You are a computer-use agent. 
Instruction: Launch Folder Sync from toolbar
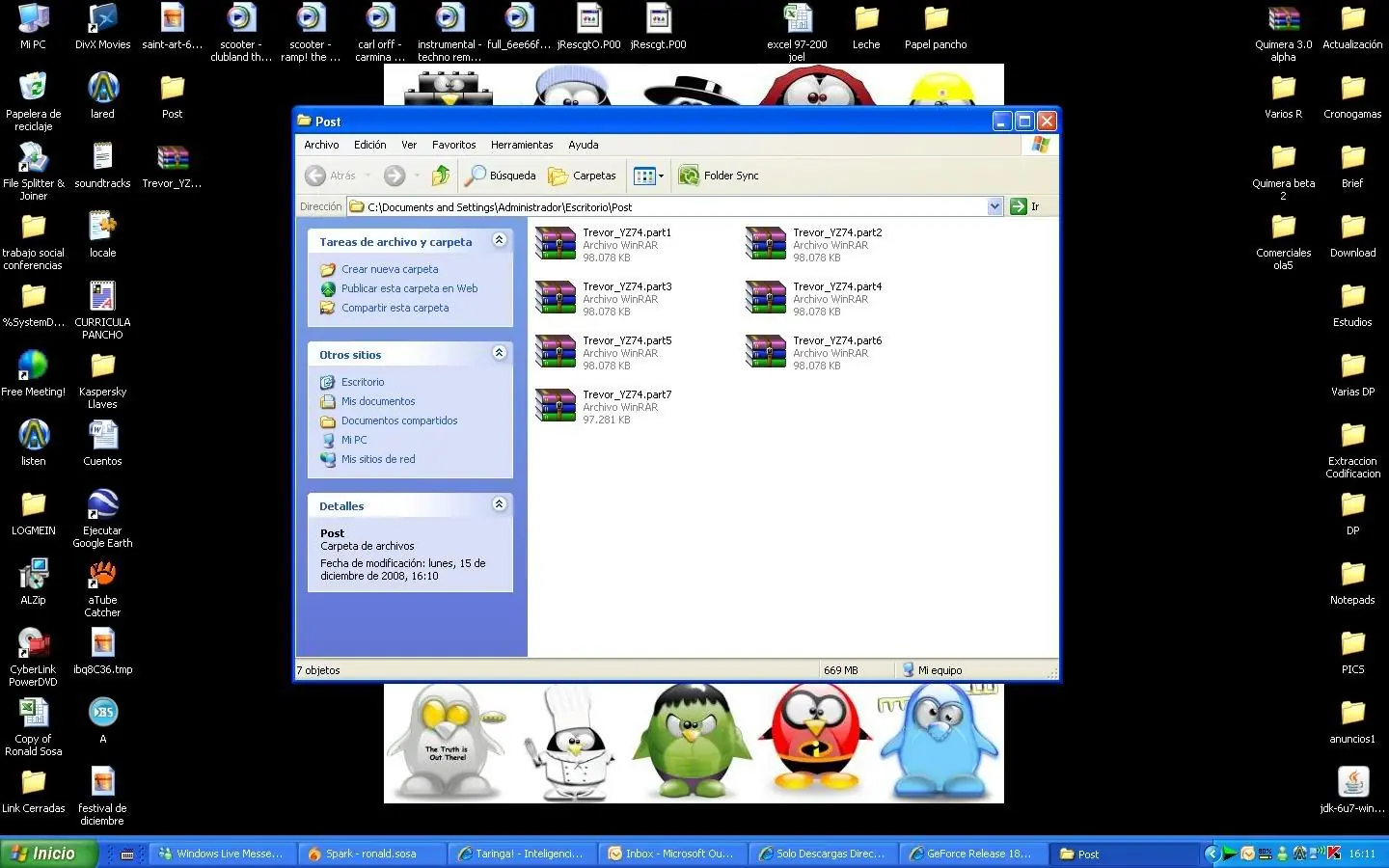719,176
